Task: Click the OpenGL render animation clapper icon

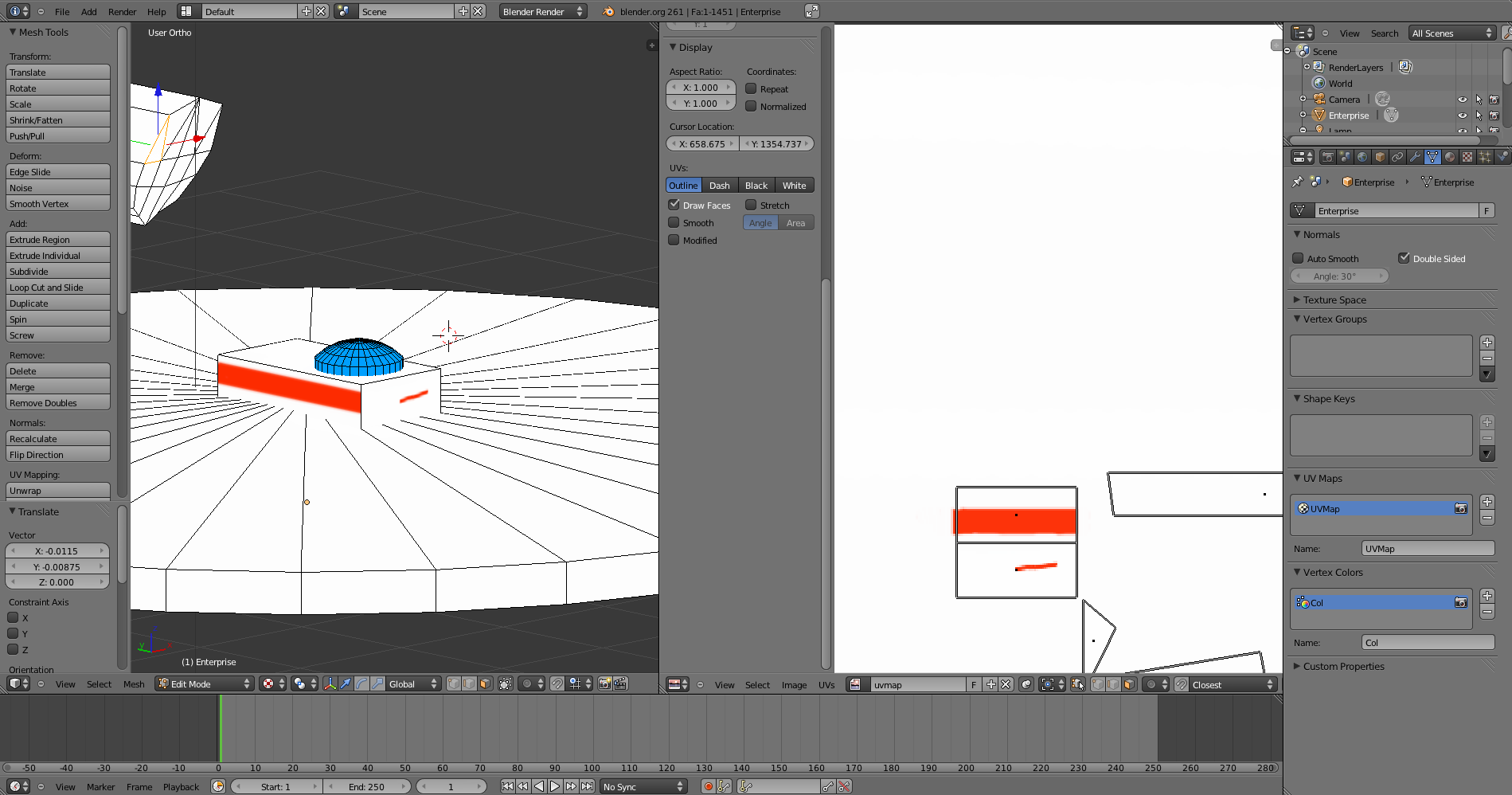Action: point(621,683)
